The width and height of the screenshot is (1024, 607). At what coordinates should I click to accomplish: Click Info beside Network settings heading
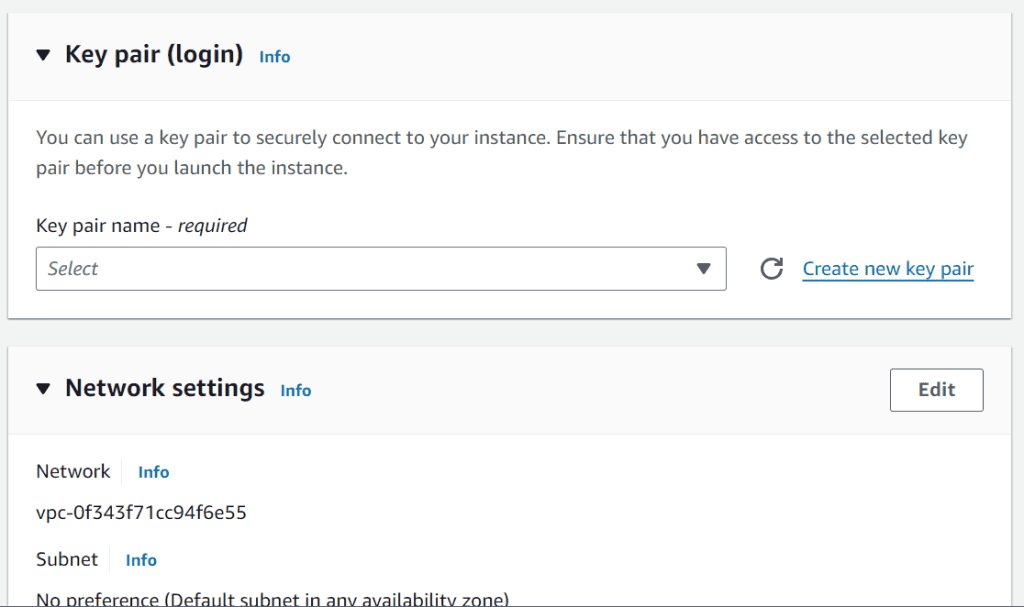(295, 391)
